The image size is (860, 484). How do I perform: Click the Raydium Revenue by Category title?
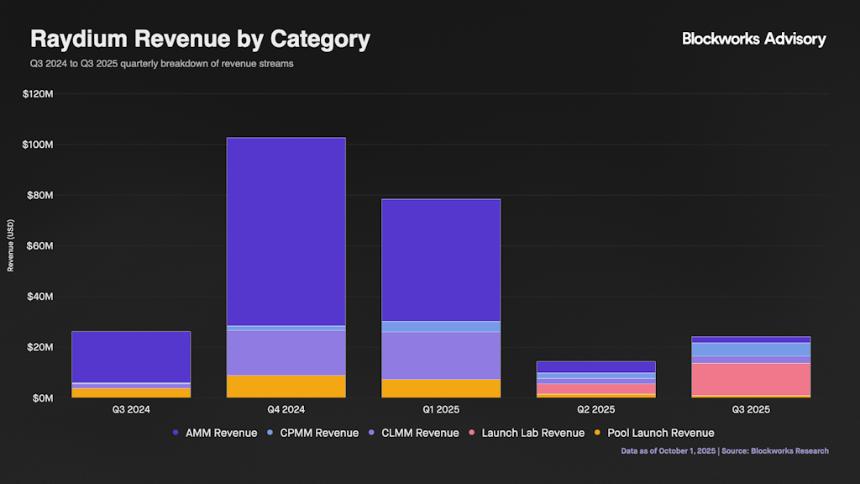[x=200, y=39]
